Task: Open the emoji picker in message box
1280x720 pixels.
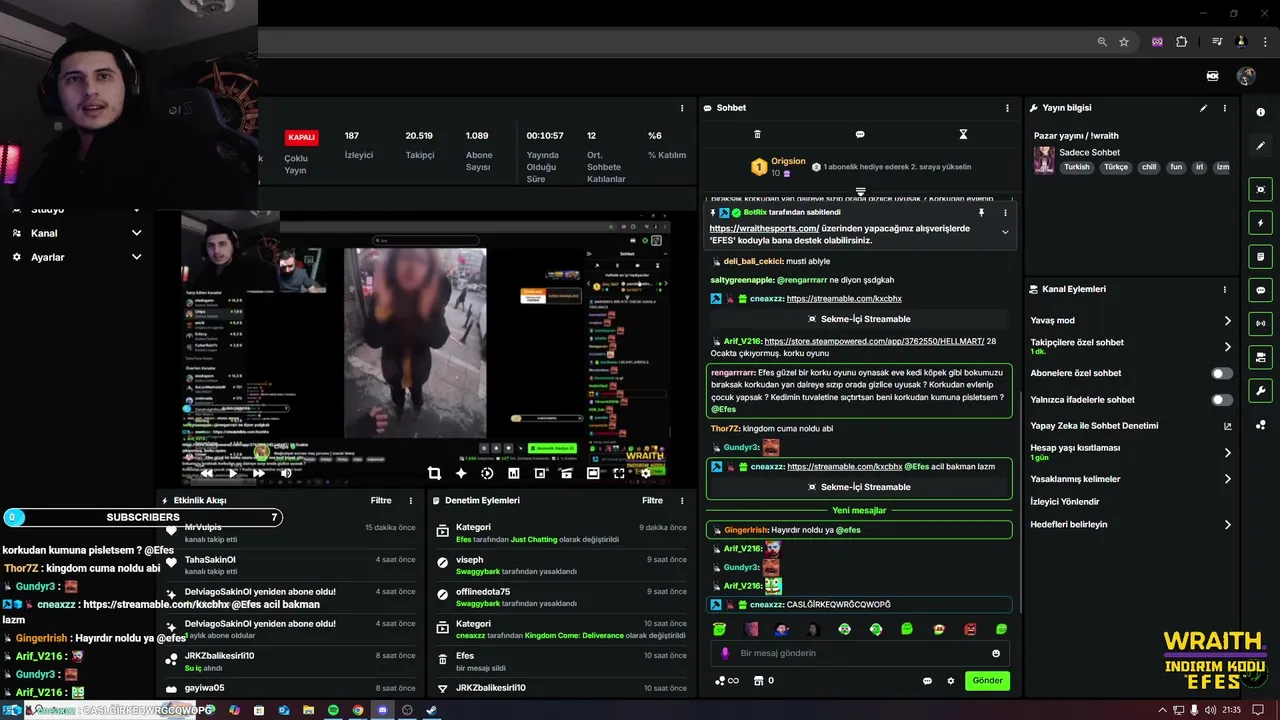Action: click(996, 653)
